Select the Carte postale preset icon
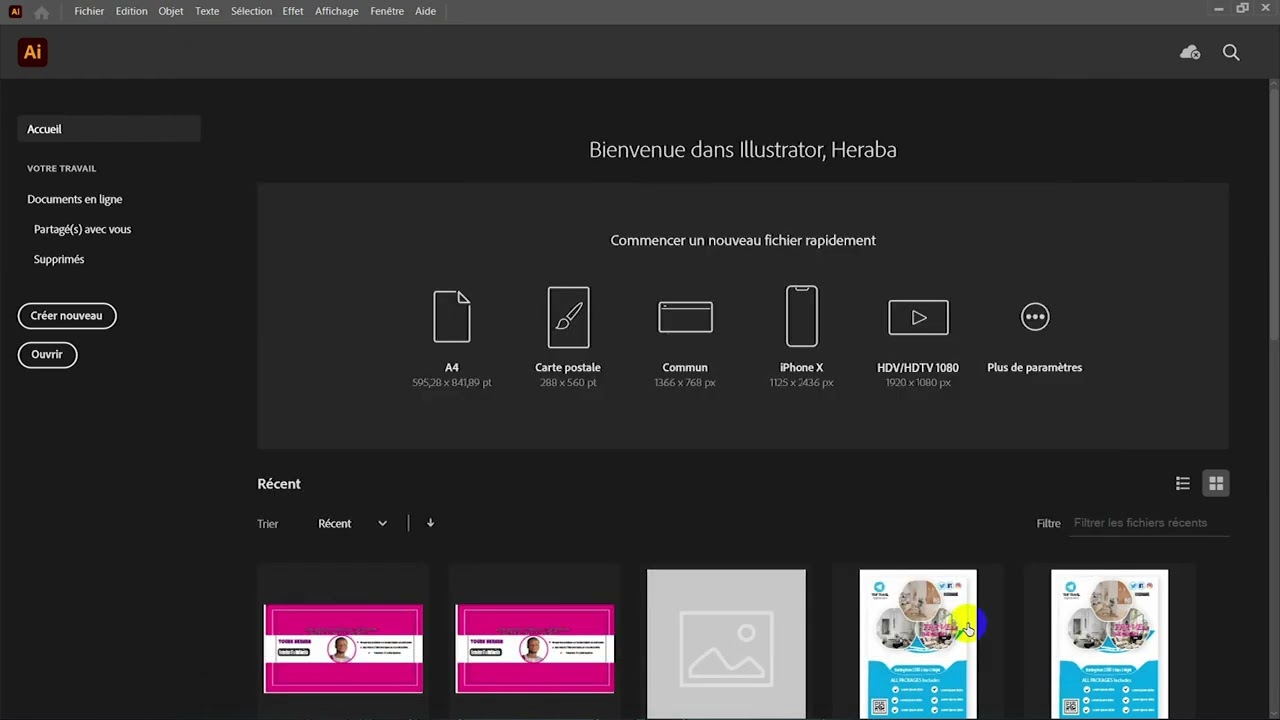1280x720 pixels. tap(568, 317)
